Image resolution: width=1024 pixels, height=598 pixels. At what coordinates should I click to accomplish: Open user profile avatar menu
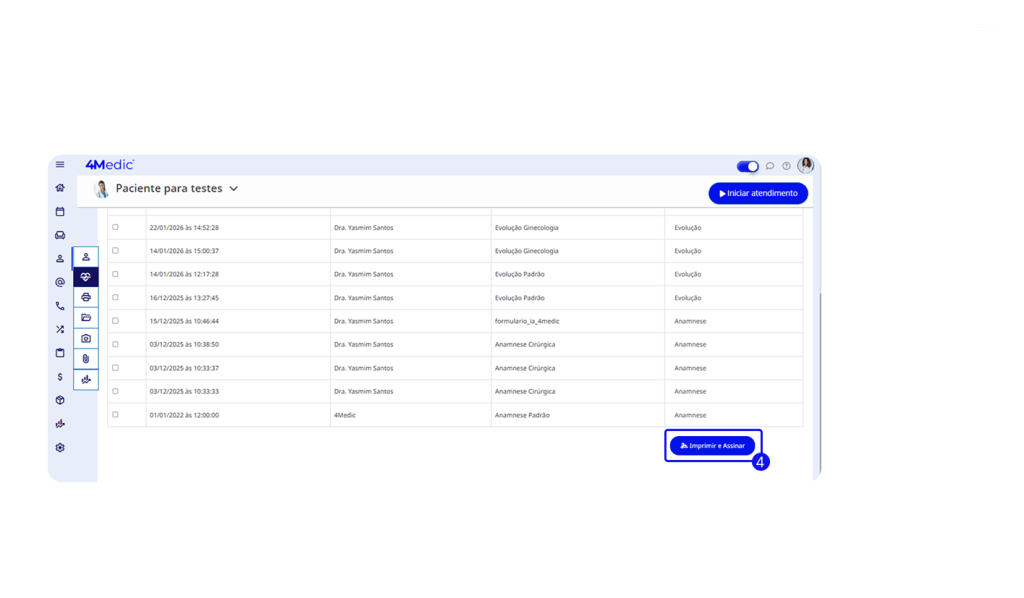pos(805,166)
